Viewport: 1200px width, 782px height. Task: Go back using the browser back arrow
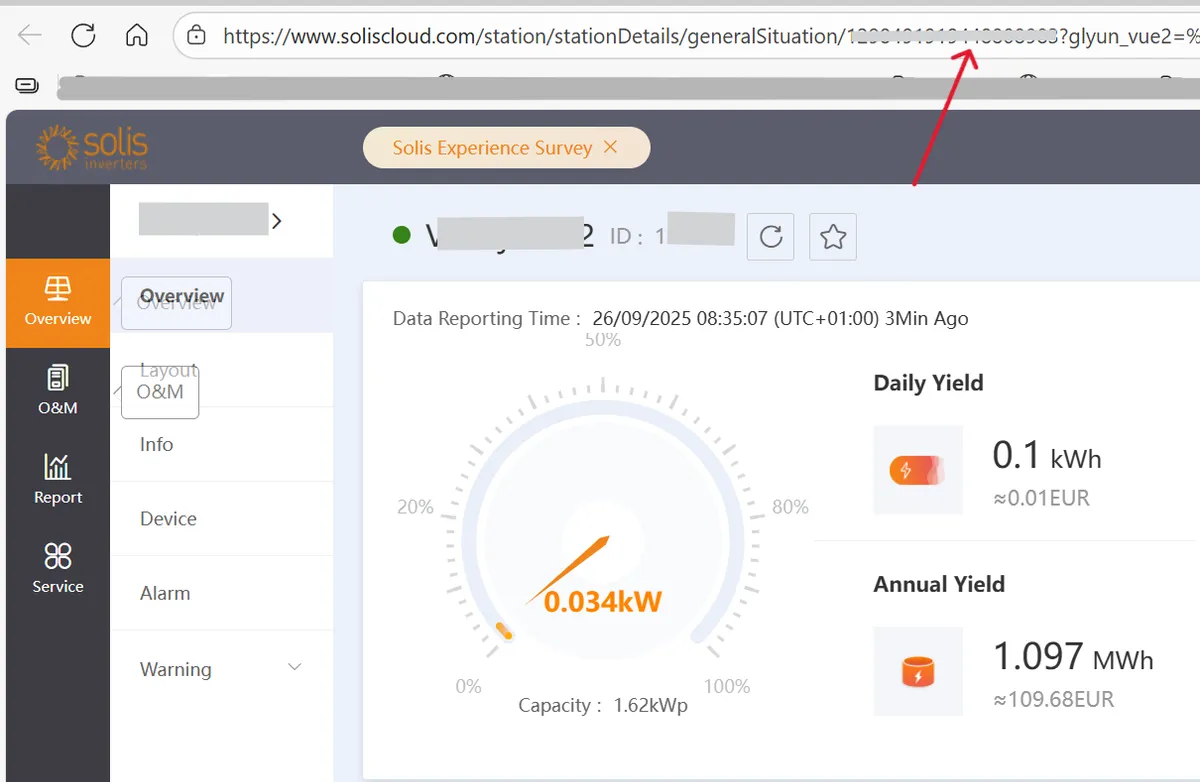pyautogui.click(x=30, y=36)
